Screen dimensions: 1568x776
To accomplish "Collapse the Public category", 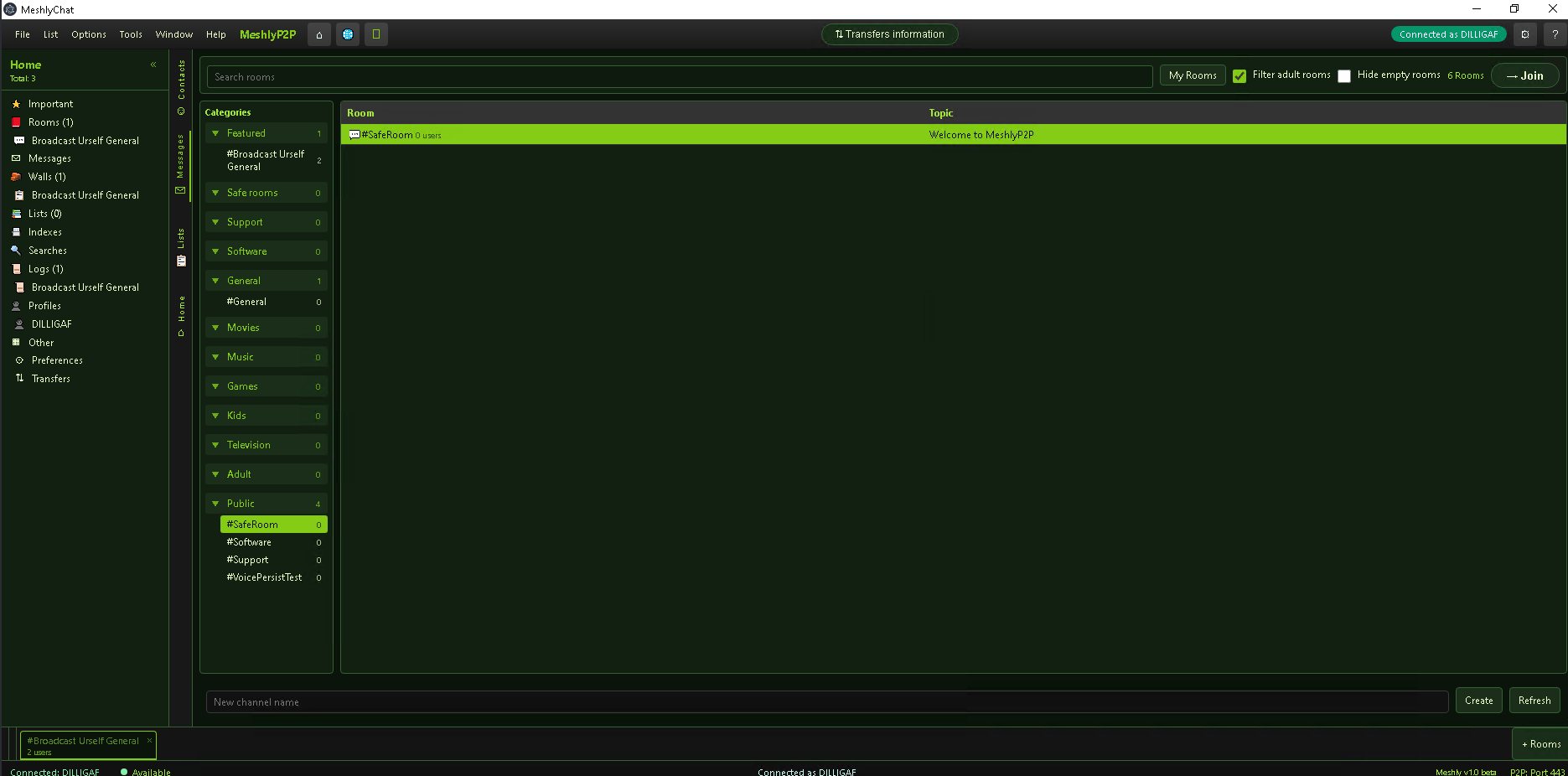I will pos(215,504).
